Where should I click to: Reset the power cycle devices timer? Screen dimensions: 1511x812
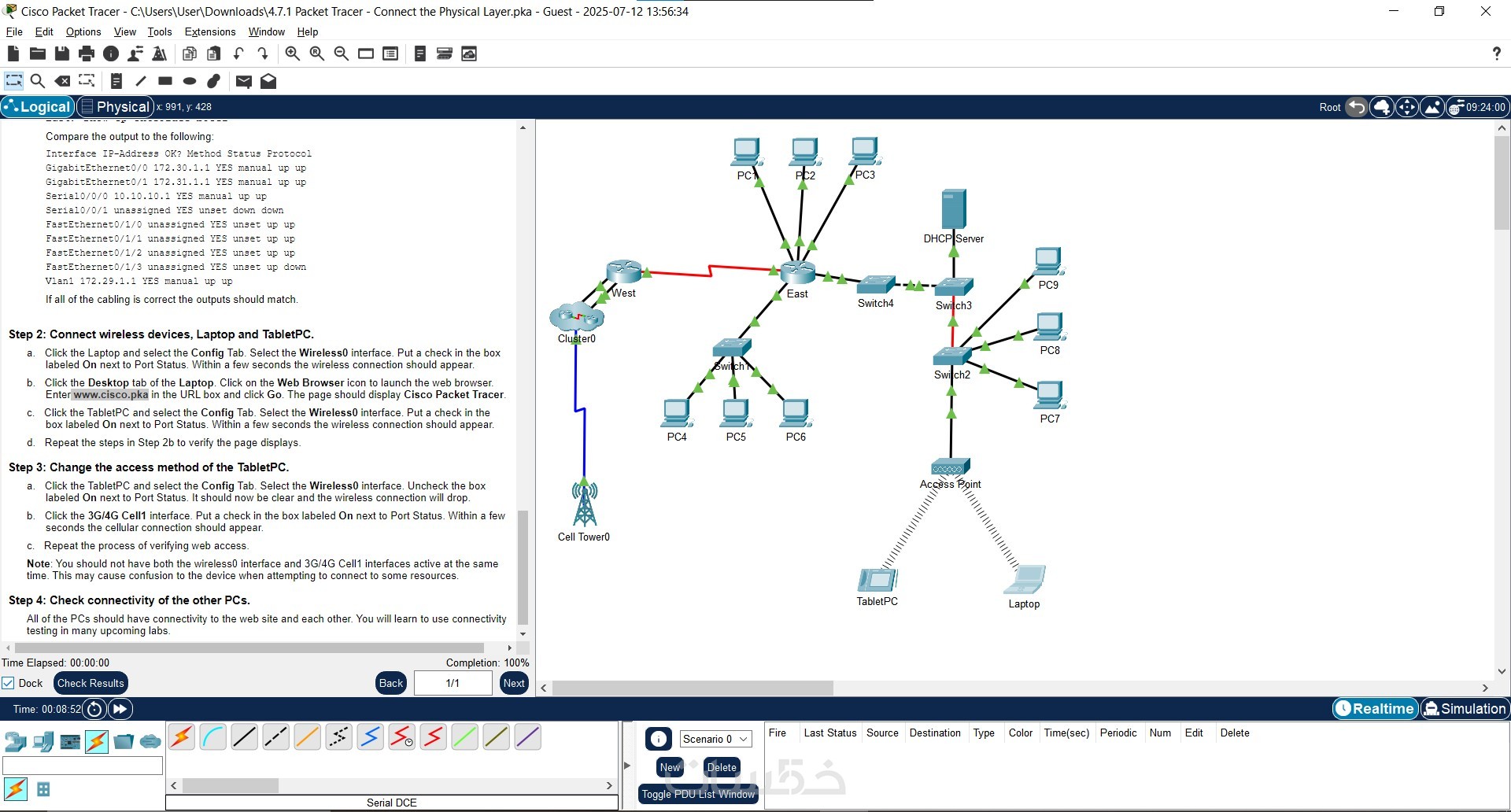pos(94,709)
